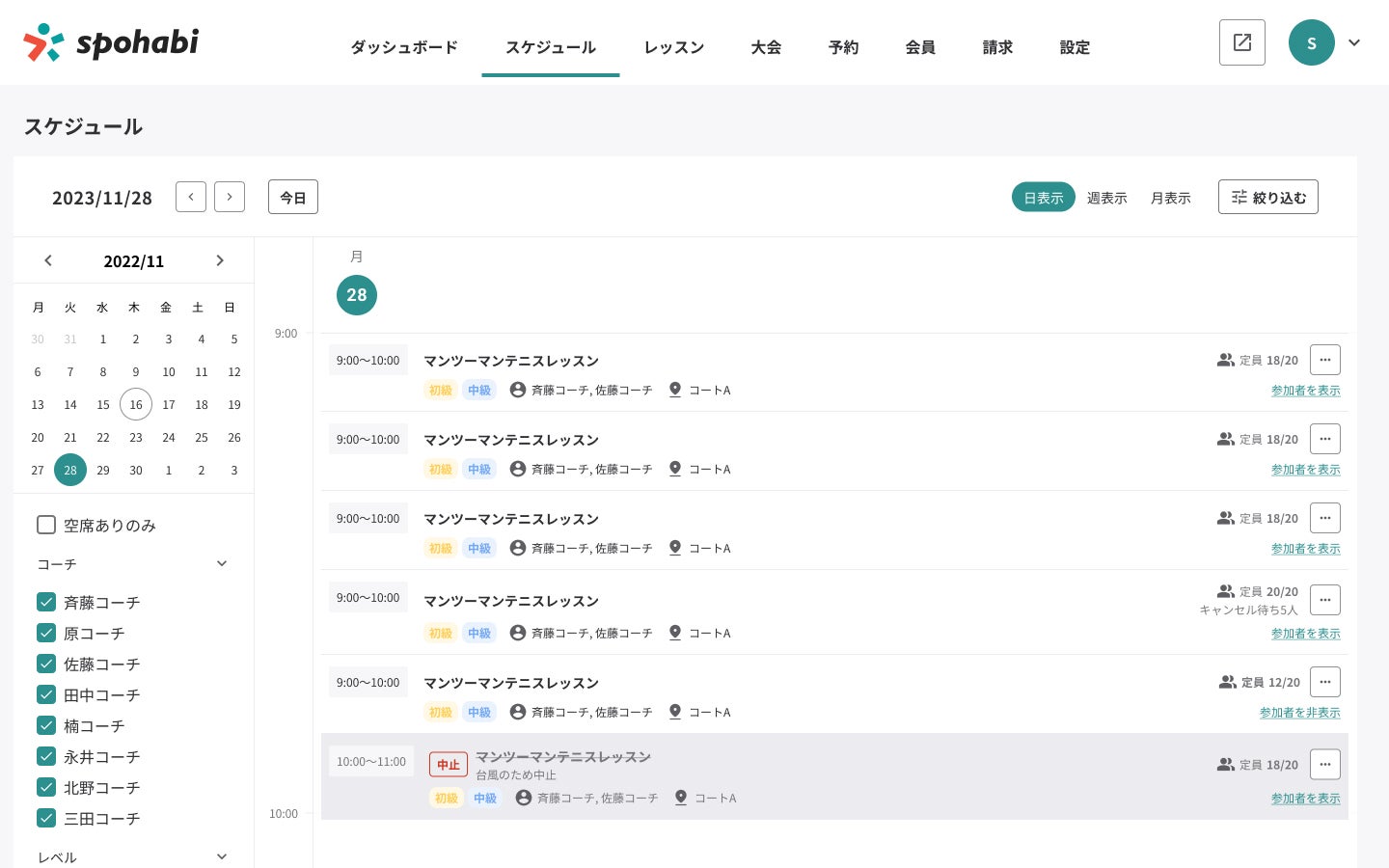Go to previous day with left arrow button
1389x868 pixels.
click(x=191, y=197)
